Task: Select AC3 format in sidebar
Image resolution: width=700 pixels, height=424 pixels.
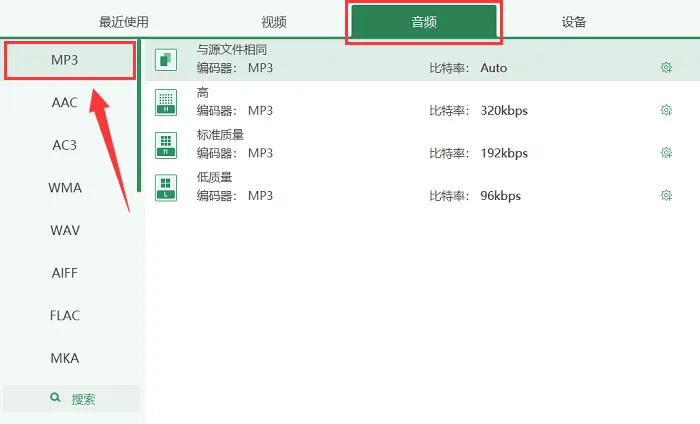Action: (65, 145)
